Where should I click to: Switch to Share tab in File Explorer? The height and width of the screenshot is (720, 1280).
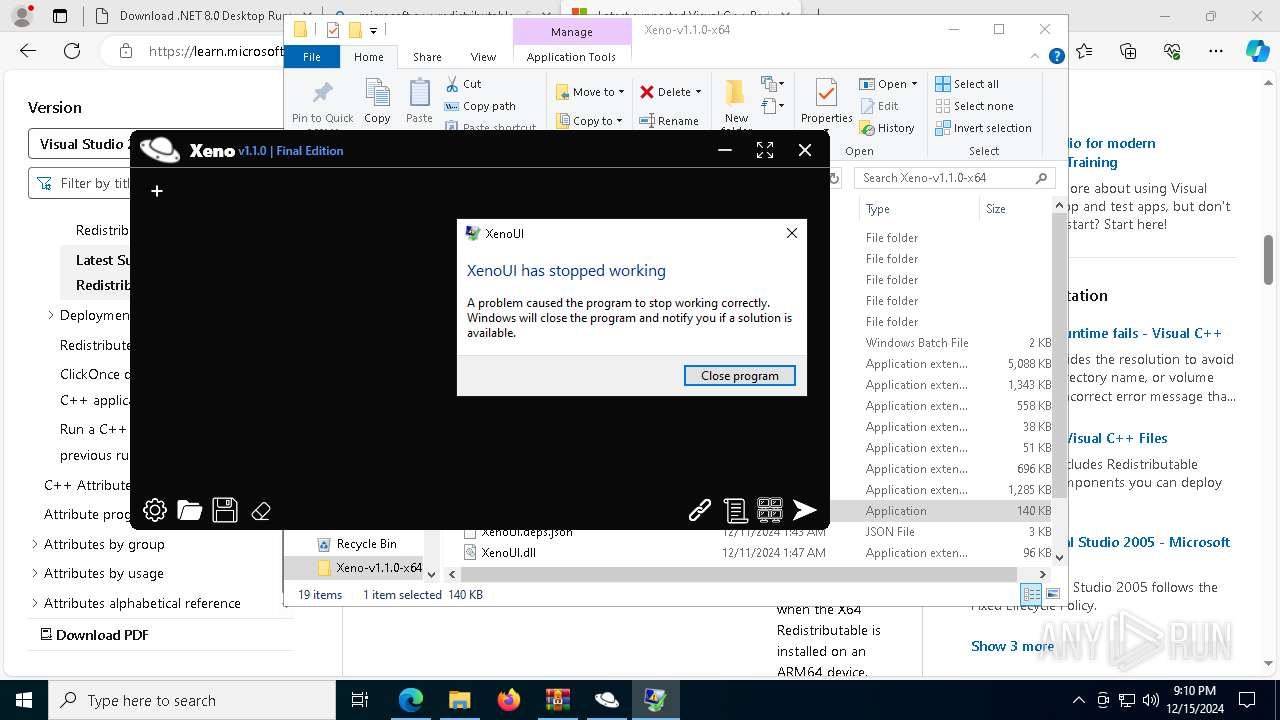click(427, 57)
